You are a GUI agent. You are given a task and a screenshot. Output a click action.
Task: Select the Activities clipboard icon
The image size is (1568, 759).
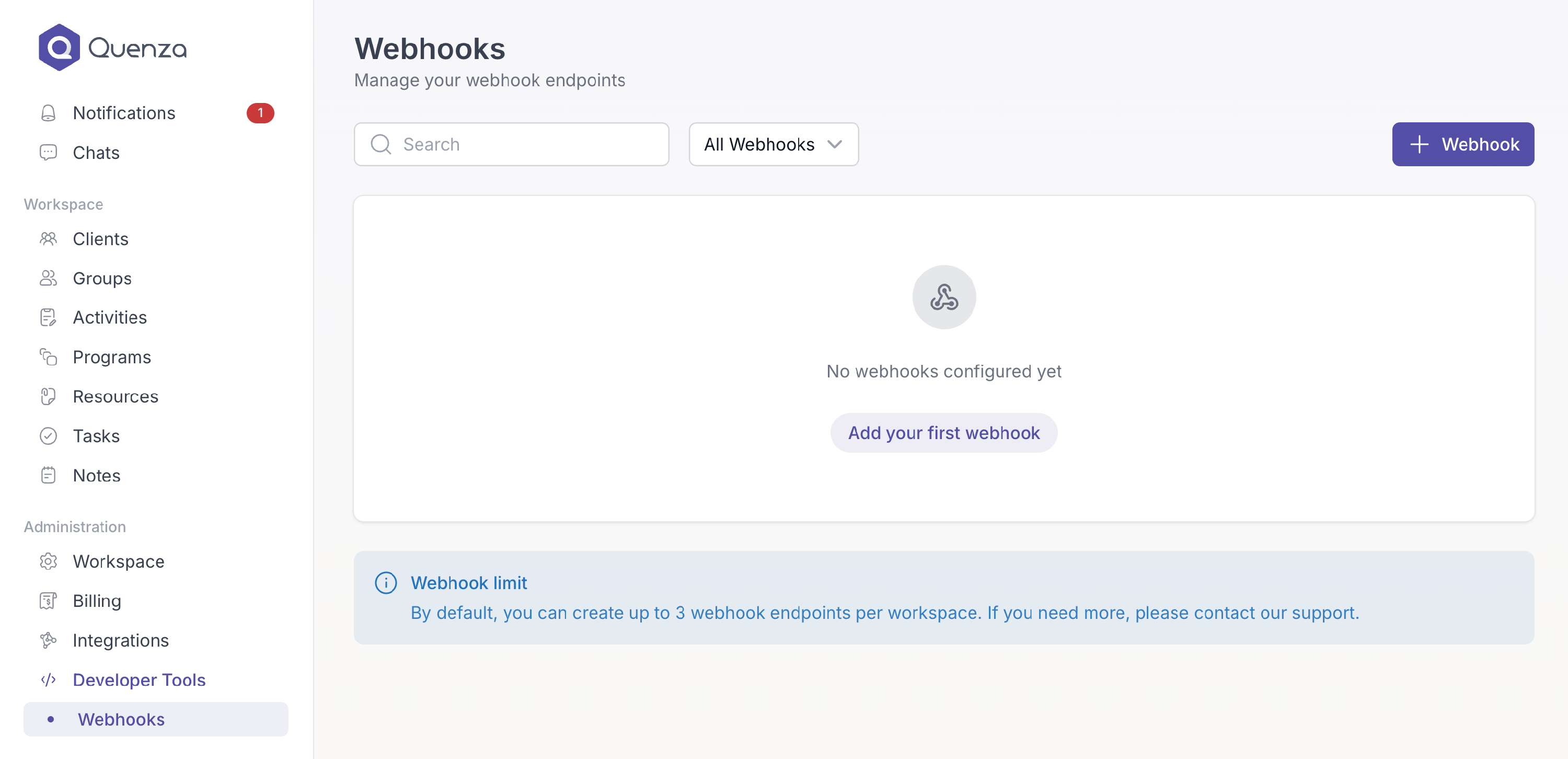48,317
